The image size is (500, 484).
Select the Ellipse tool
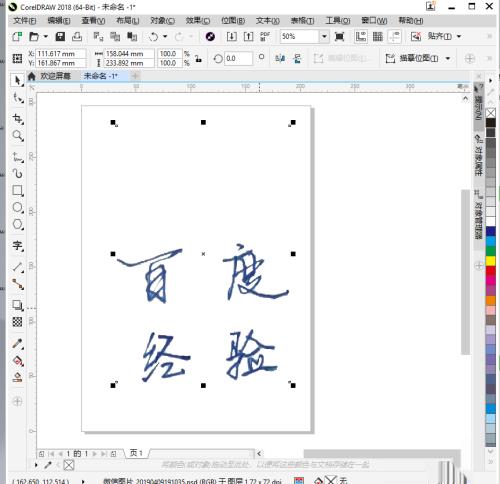point(17,207)
